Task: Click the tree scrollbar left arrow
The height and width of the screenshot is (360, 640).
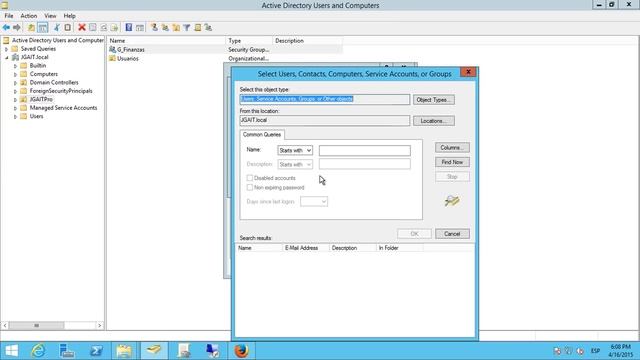Action: (x=5, y=325)
